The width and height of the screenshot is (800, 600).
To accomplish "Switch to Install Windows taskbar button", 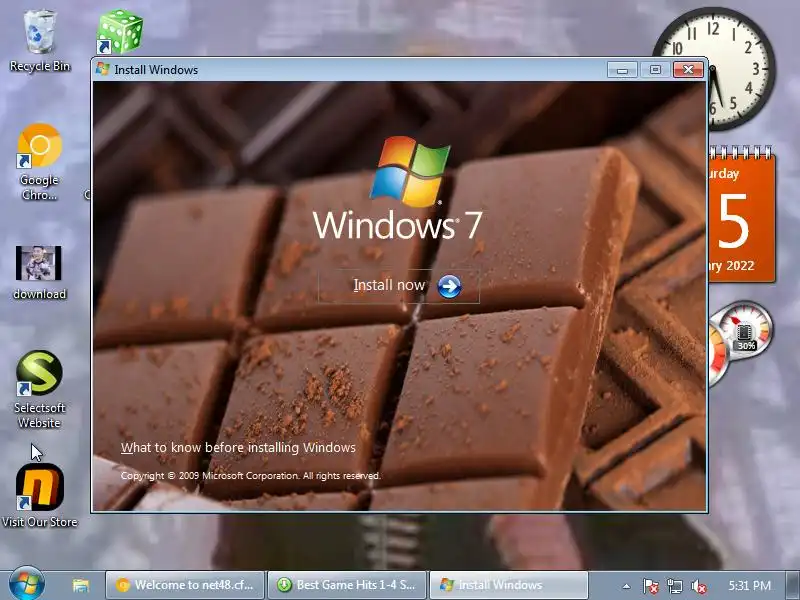I will click(x=509, y=585).
